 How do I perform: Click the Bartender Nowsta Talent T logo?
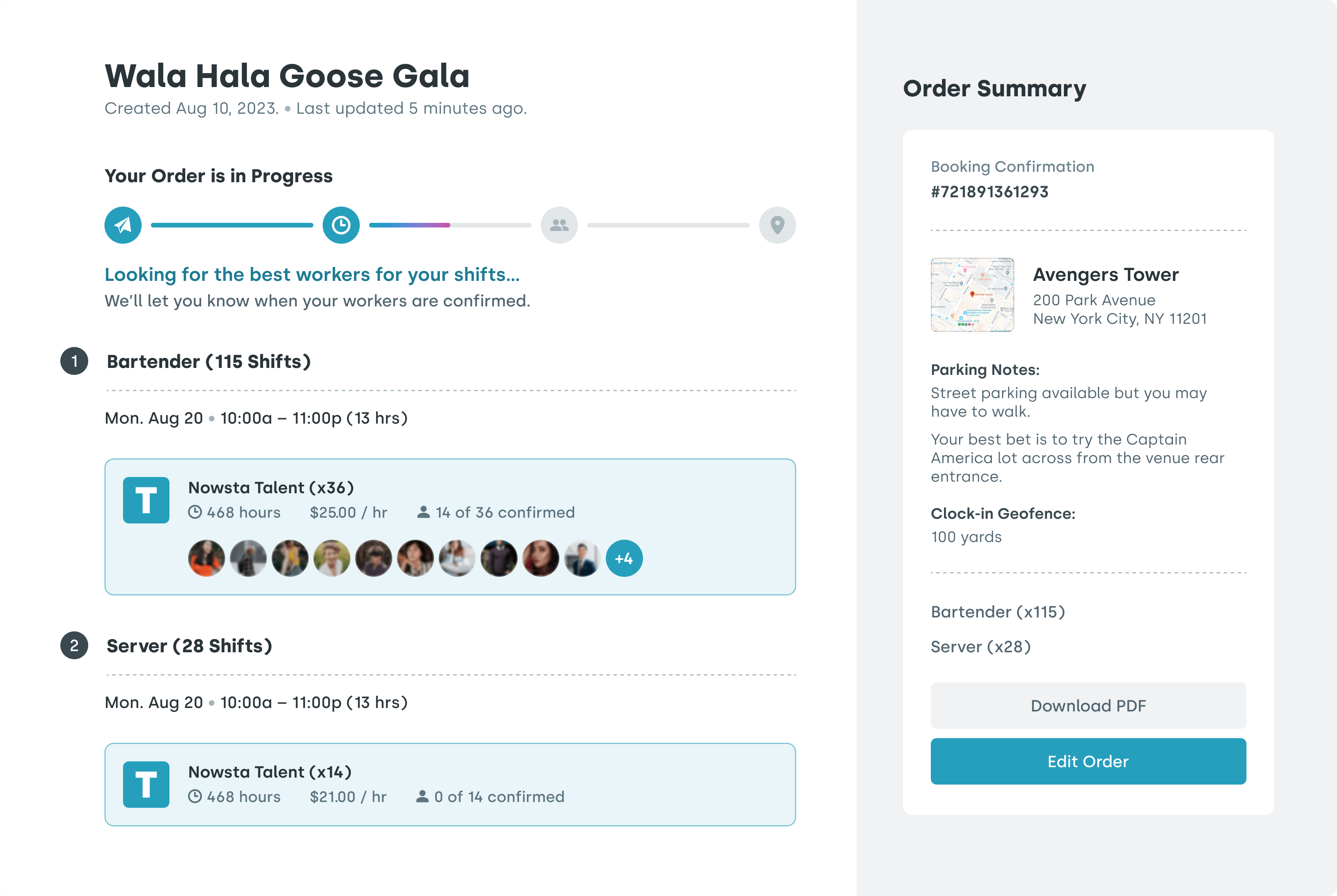pyautogui.click(x=146, y=501)
